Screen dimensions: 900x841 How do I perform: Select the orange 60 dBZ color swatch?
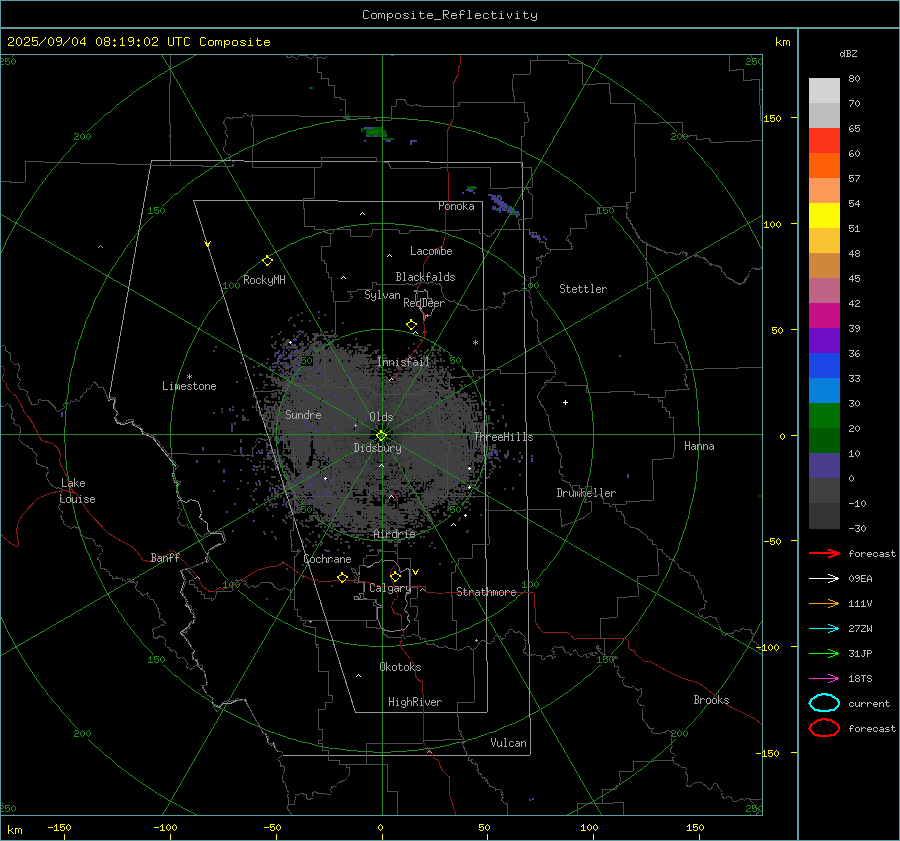(824, 165)
